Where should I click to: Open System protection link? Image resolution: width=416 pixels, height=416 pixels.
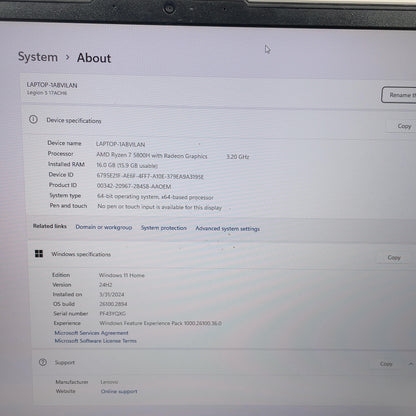164,228
